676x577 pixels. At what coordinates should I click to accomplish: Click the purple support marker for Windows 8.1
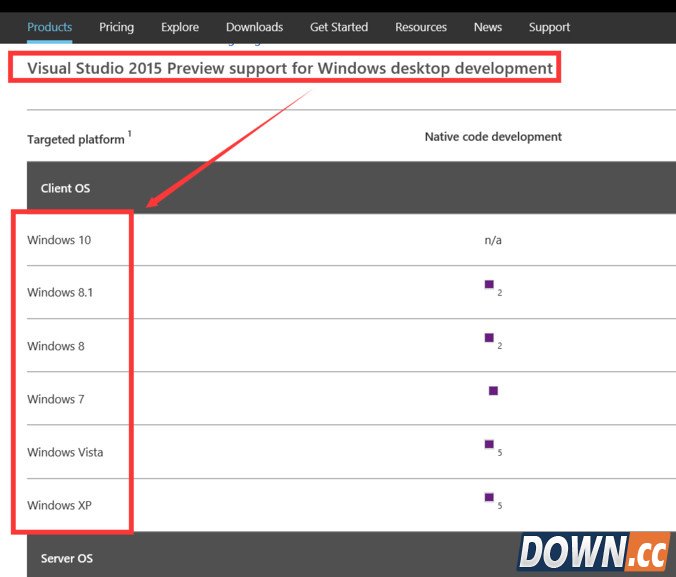coord(489,284)
